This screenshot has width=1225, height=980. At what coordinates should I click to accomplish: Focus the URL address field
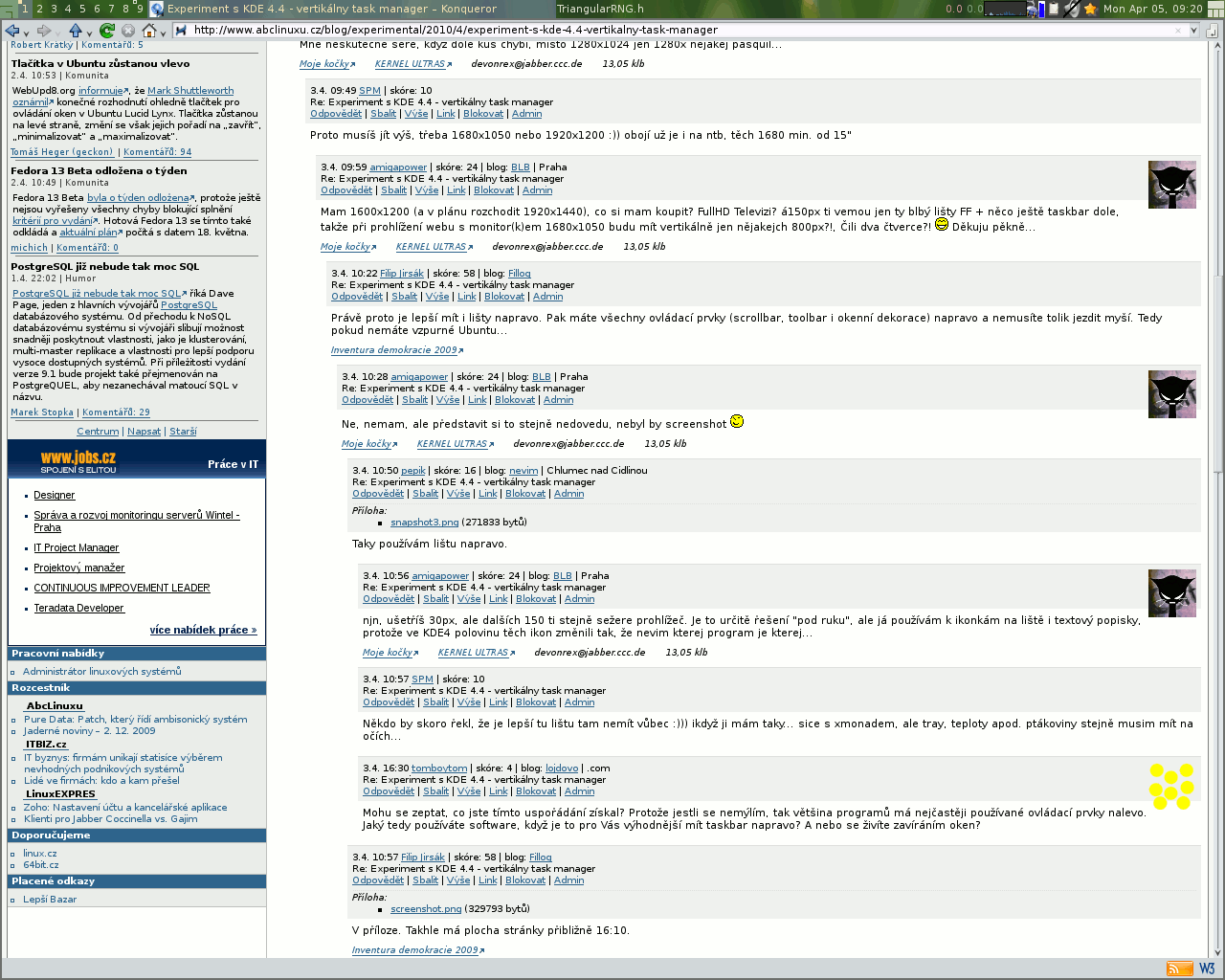[x=679, y=30]
